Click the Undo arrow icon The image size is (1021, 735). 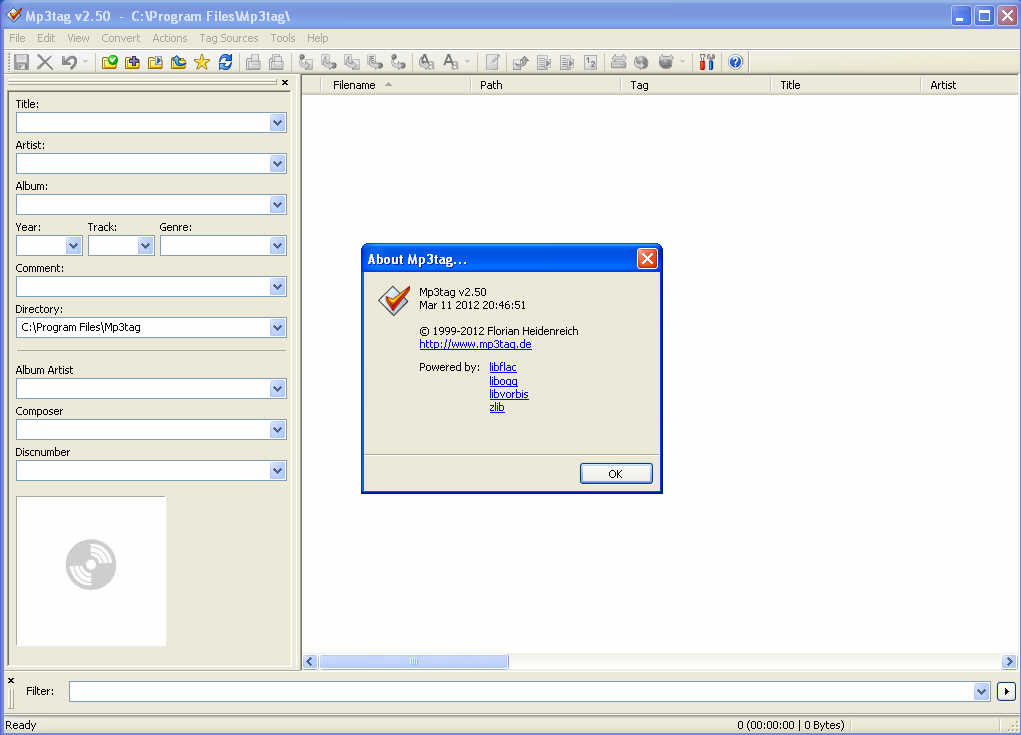68,62
